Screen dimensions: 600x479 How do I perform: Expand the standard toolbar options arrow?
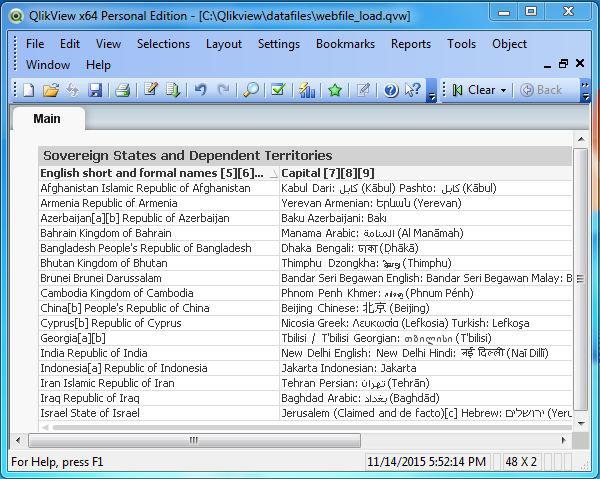point(431,91)
